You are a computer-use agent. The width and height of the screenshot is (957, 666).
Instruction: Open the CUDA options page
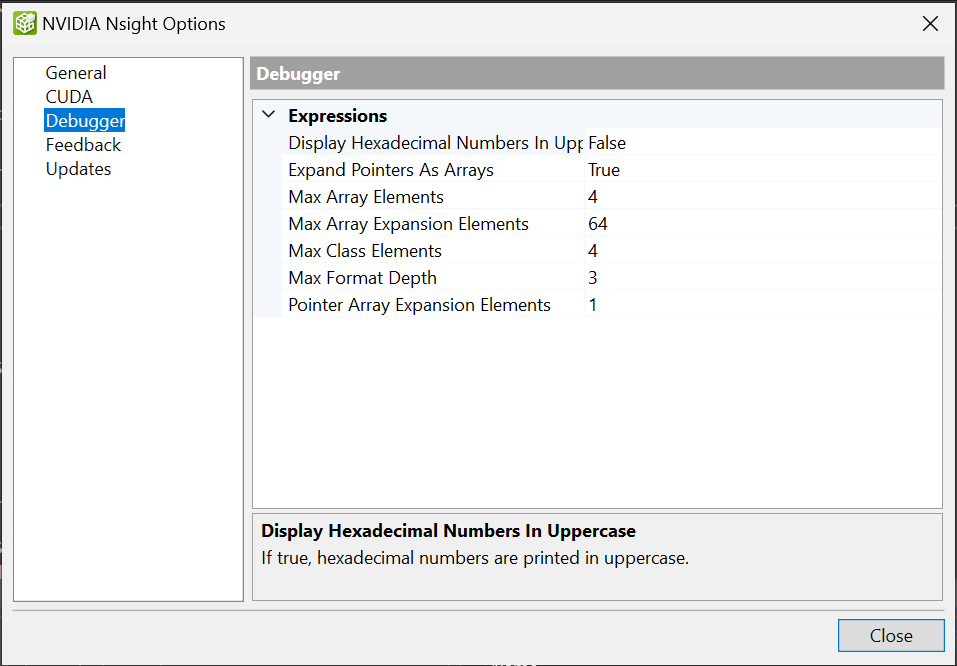pos(69,97)
